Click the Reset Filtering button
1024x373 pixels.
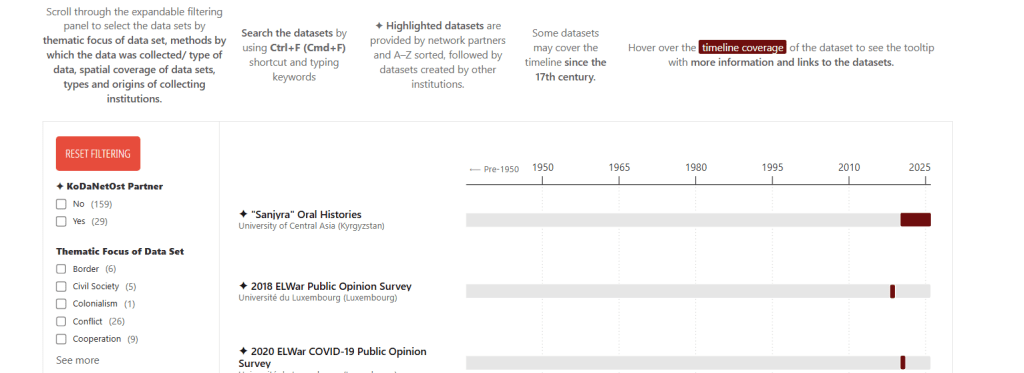point(98,154)
